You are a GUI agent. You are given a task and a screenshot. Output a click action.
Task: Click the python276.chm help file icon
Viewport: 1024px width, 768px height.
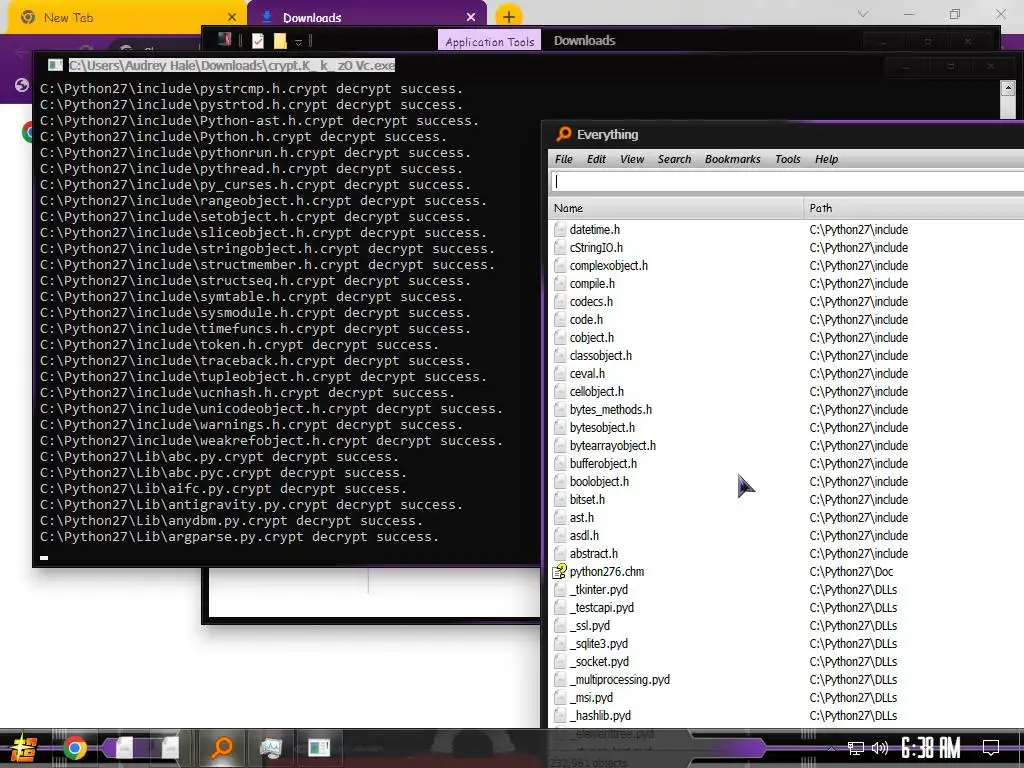tap(560, 571)
